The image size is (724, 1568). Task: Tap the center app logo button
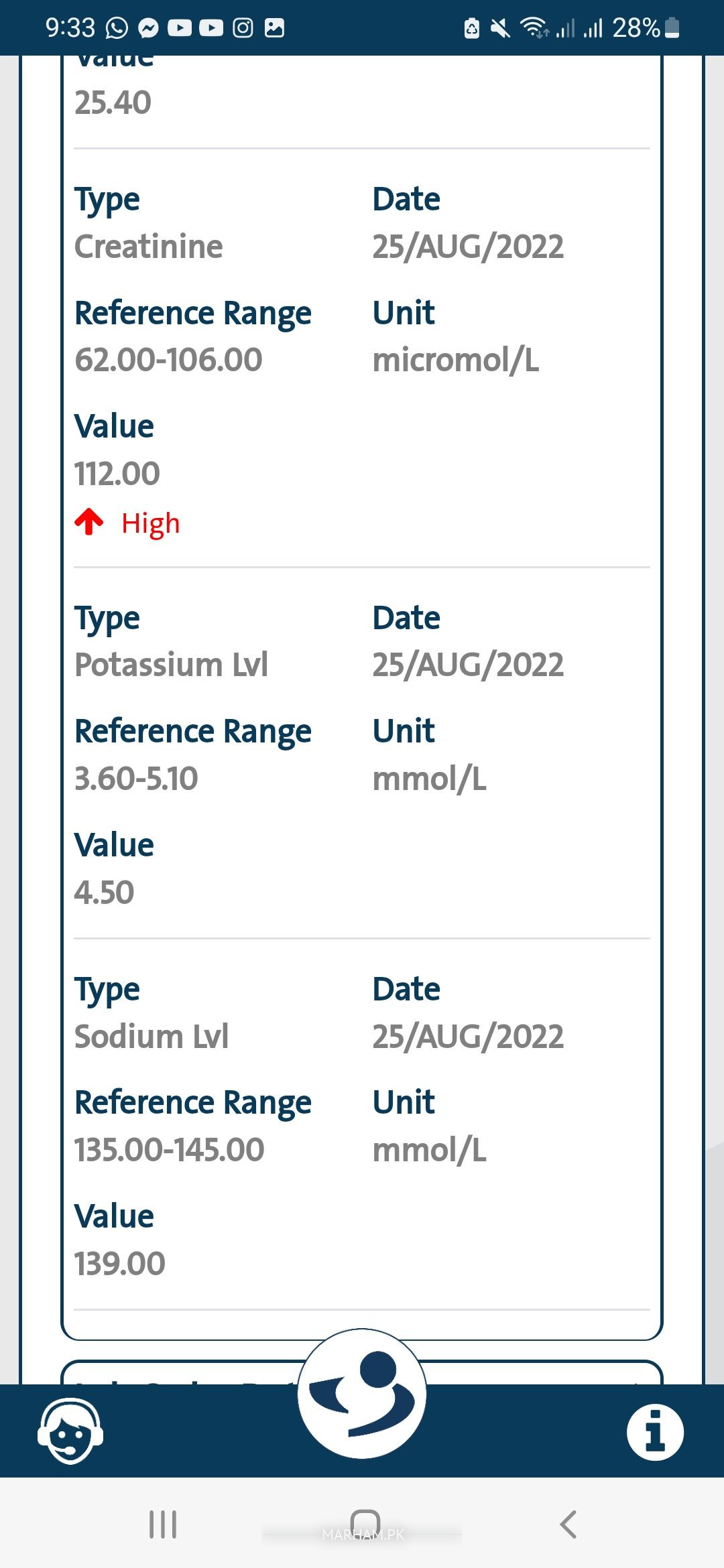[362, 1394]
